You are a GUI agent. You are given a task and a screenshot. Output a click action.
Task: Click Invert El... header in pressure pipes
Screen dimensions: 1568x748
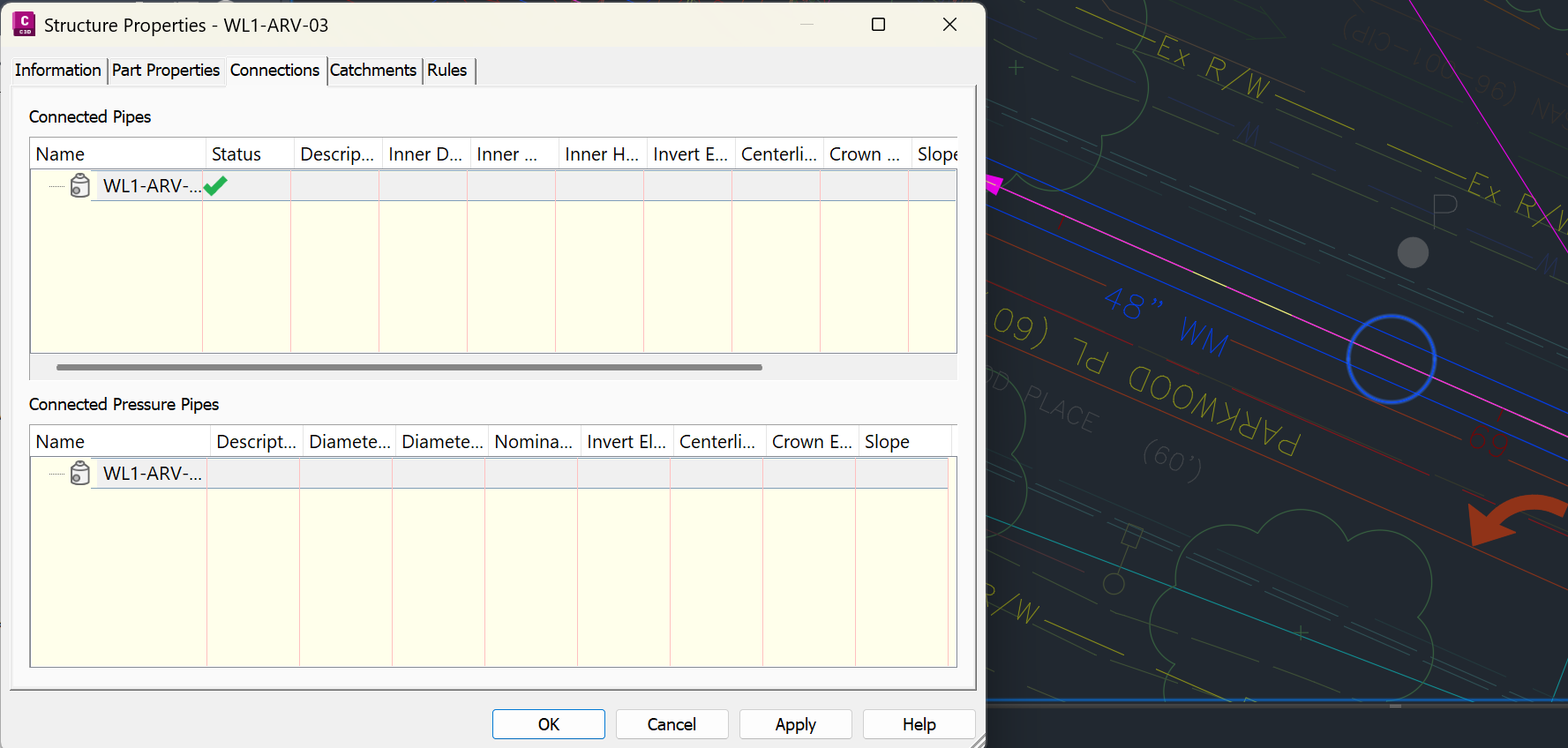[x=626, y=442]
